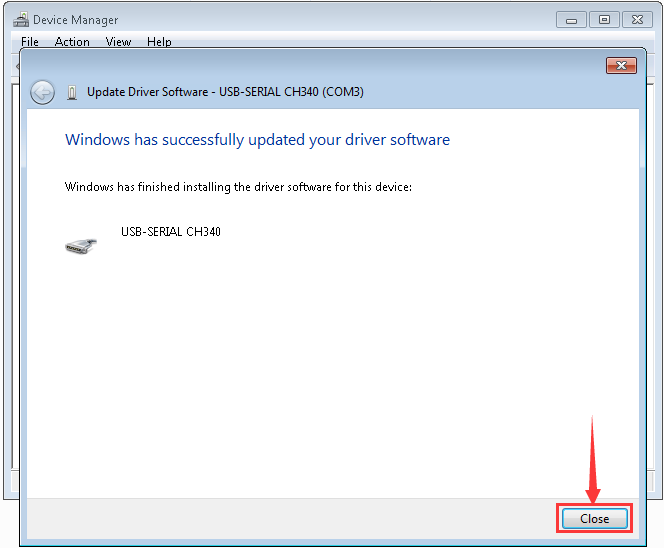Click the back arrow in the driver wizard
The height and width of the screenshot is (548, 664).
(42, 92)
